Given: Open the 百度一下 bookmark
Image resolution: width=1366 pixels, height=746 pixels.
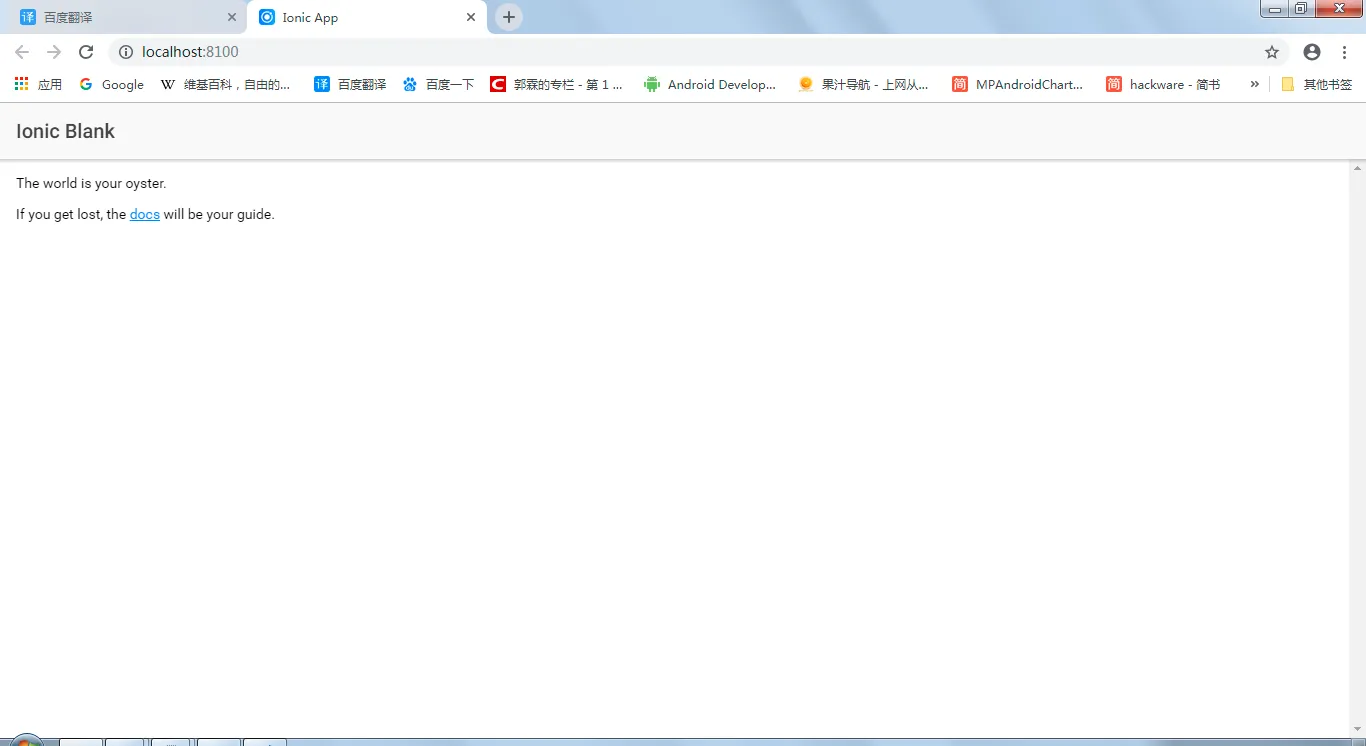Looking at the screenshot, I should point(438,85).
